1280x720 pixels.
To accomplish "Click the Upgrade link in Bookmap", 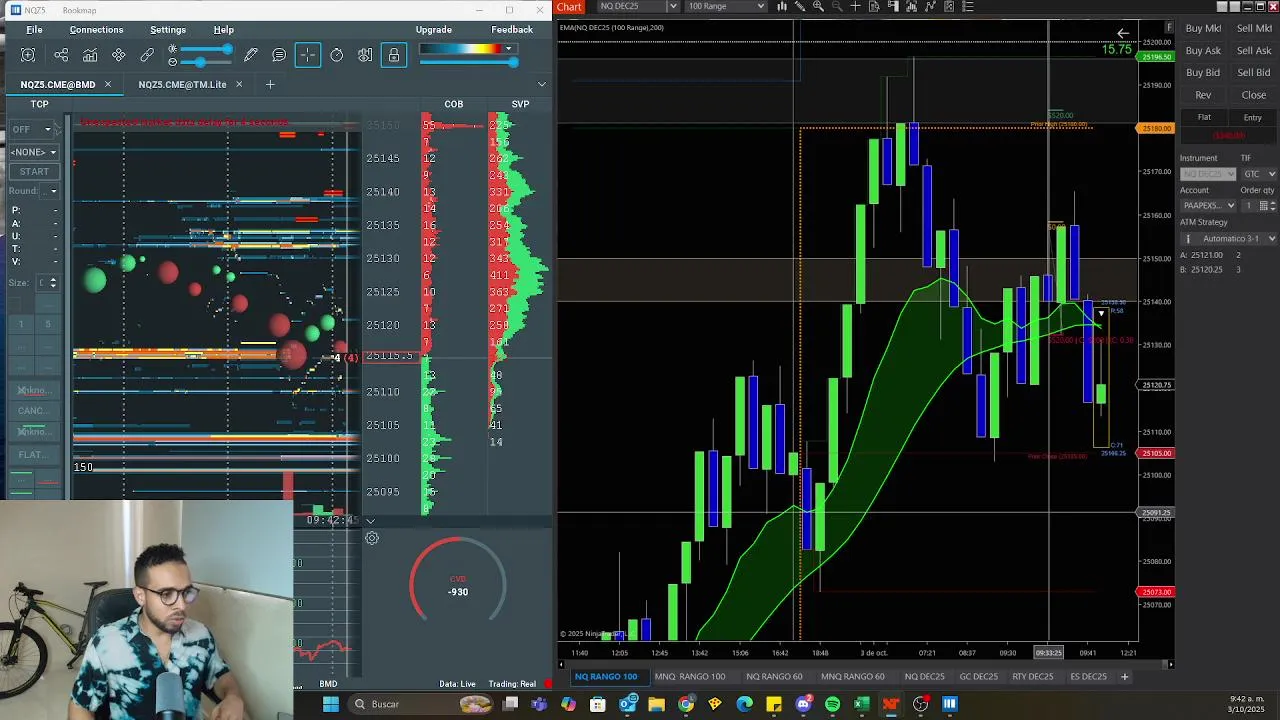I will pos(434,30).
